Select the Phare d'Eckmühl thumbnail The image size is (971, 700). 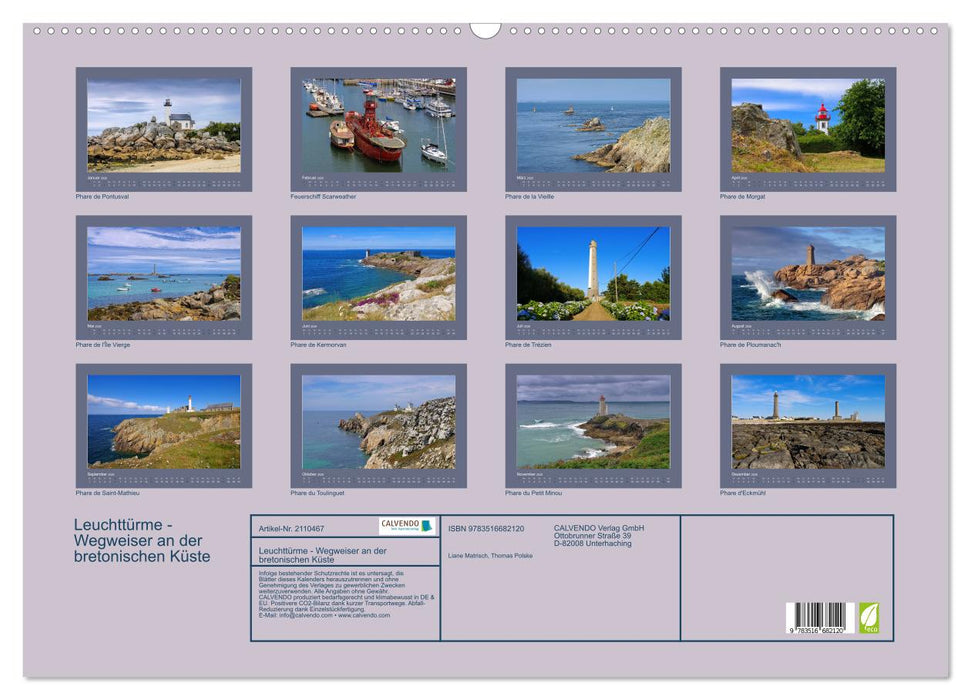pos(808,421)
